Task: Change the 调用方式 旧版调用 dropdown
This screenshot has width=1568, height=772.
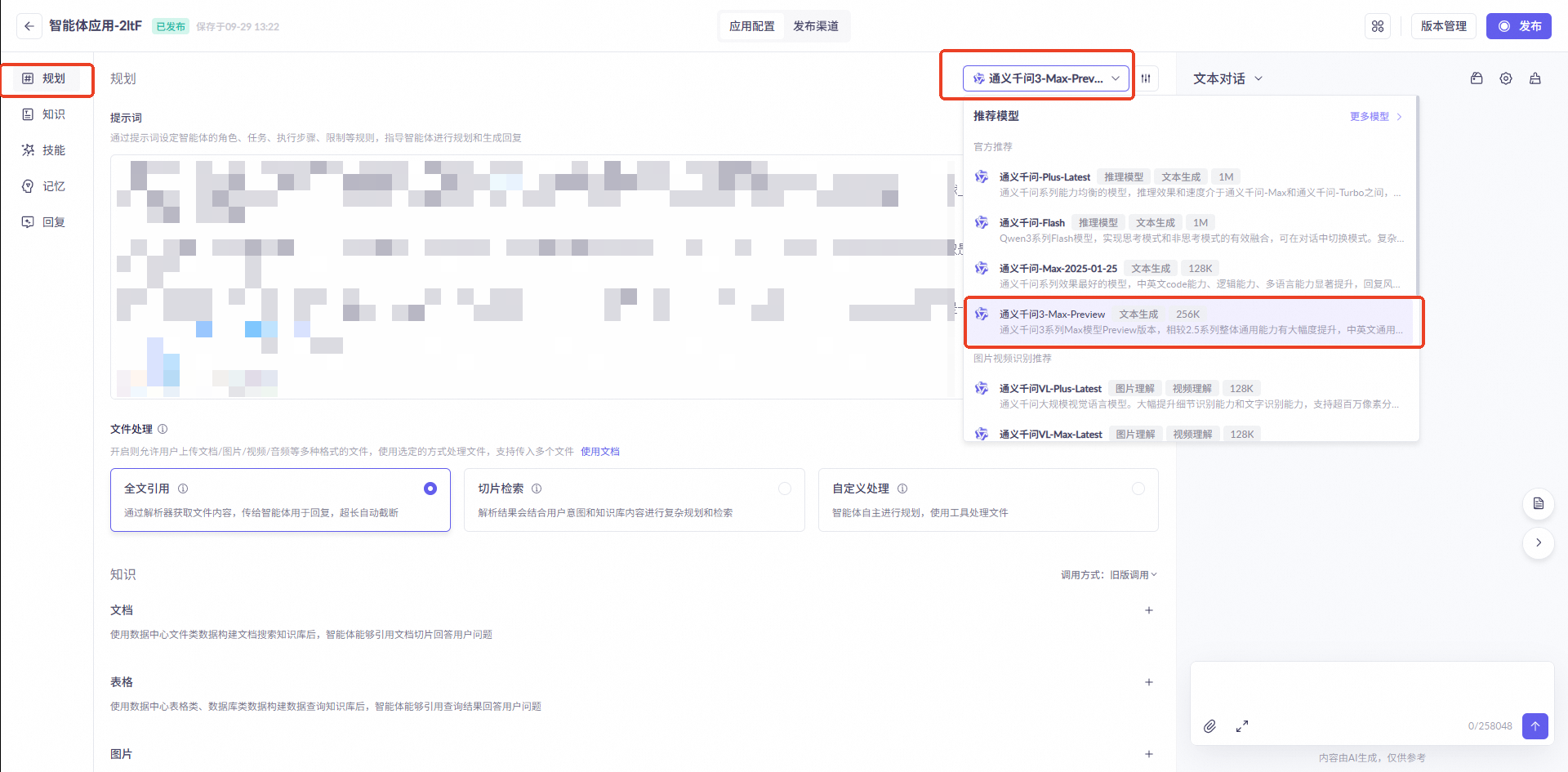Action: pyautogui.click(x=1133, y=575)
